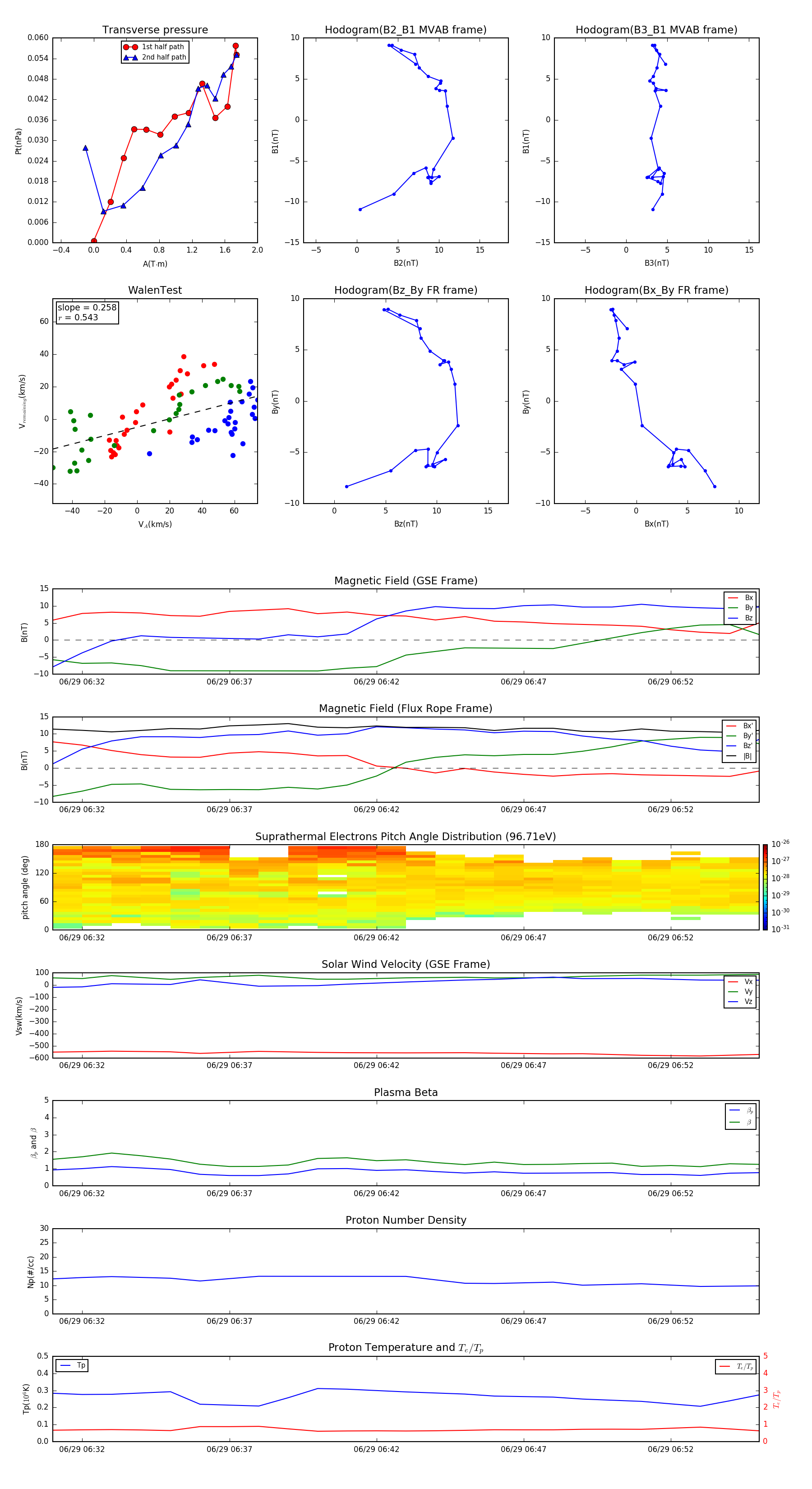812x1489 pixels.
Task: Select Te/Tp legend entry in temperature plot
Action: [x=736, y=1366]
